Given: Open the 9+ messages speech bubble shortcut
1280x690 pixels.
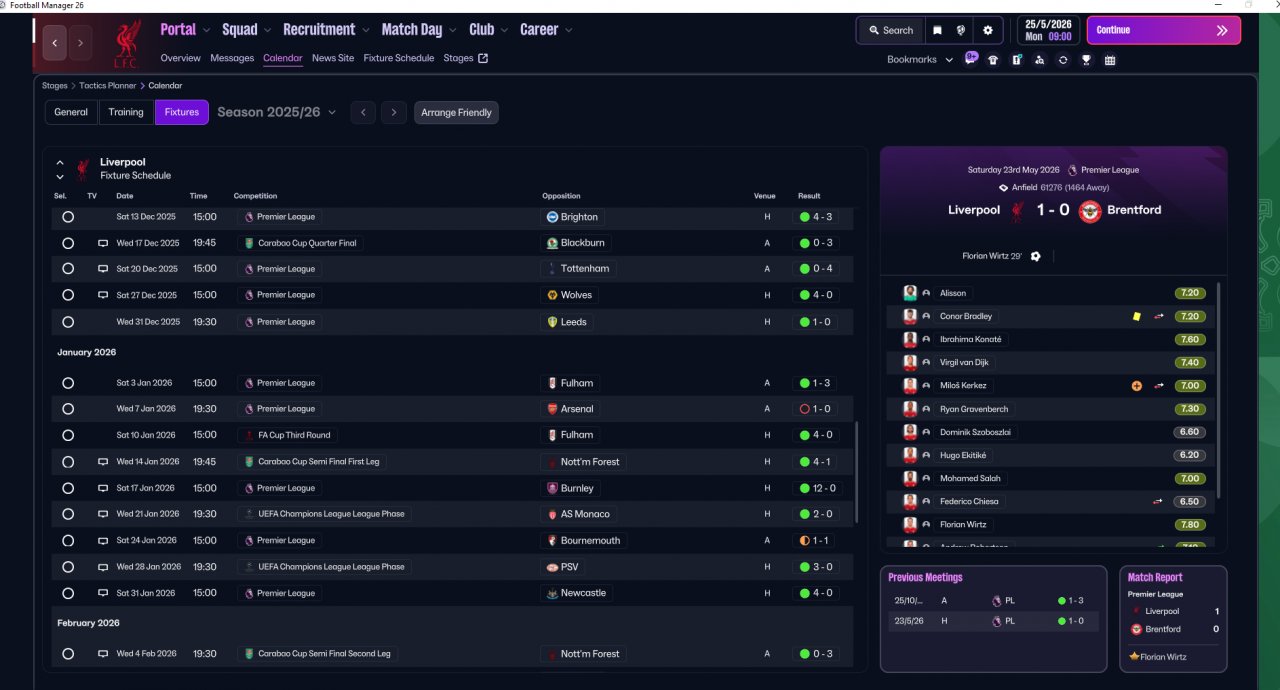Looking at the screenshot, I should tap(971, 58).
